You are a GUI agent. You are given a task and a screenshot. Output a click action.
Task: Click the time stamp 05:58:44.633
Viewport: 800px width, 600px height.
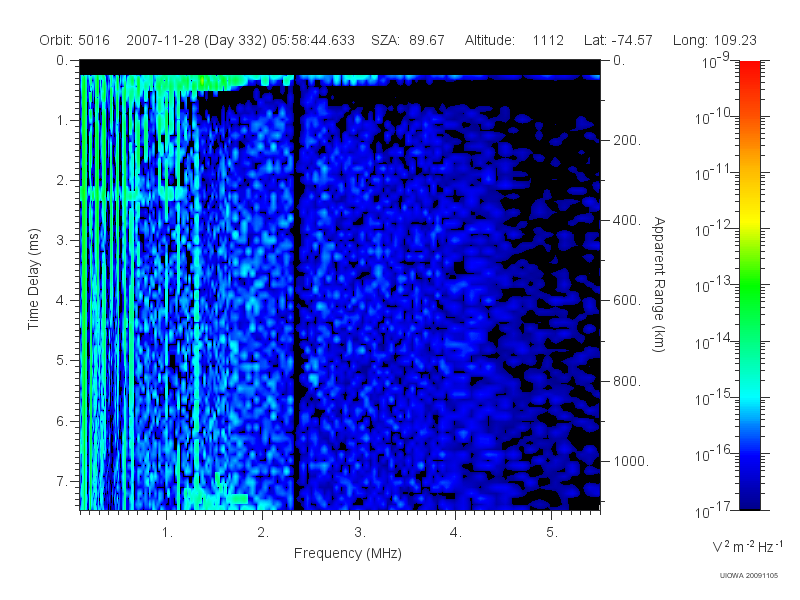click(x=313, y=40)
